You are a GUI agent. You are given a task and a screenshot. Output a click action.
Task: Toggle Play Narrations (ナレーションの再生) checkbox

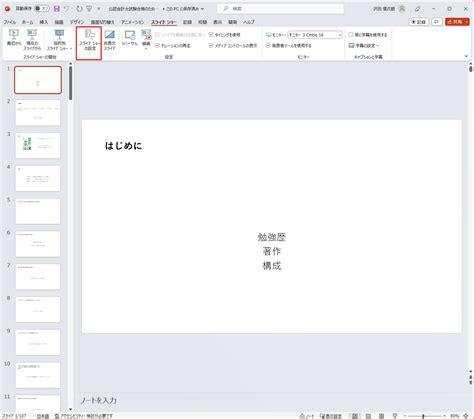[x=157, y=45]
